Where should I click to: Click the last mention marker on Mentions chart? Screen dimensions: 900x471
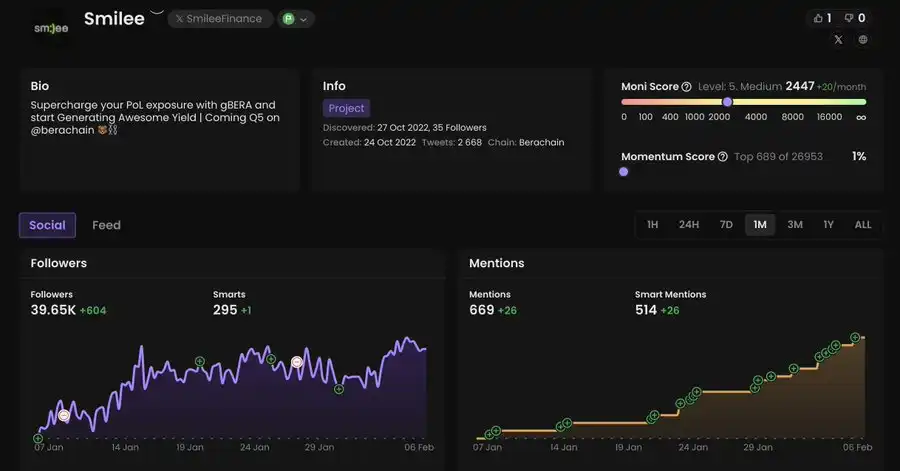pos(855,338)
